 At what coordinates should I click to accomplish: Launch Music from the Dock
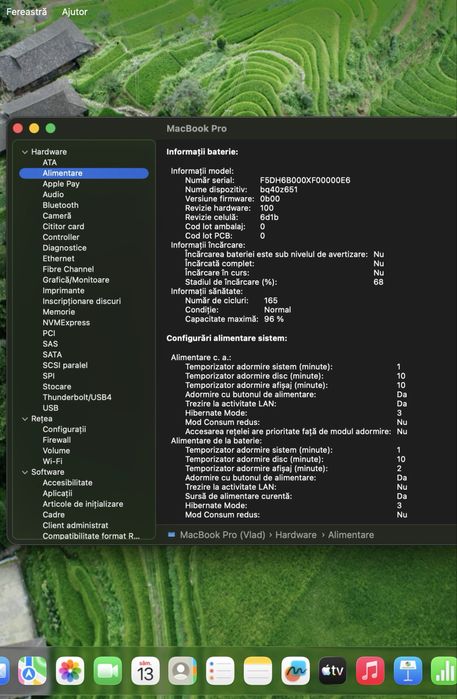370,670
